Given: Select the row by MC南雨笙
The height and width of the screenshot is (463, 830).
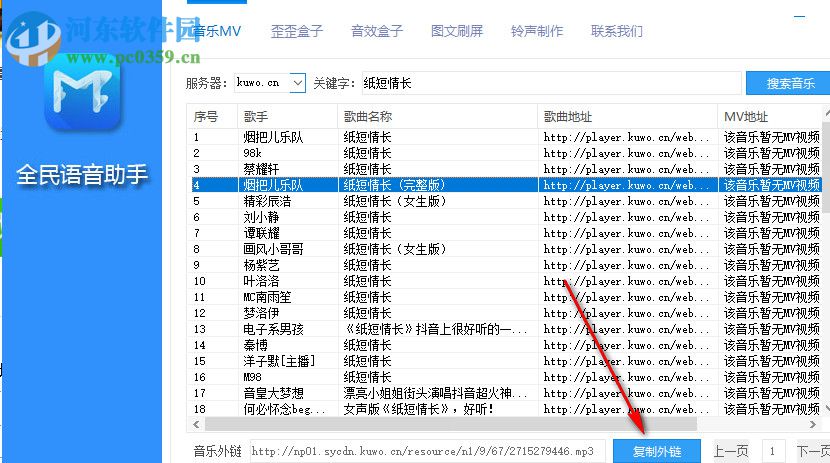Looking at the screenshot, I should tap(504, 297).
